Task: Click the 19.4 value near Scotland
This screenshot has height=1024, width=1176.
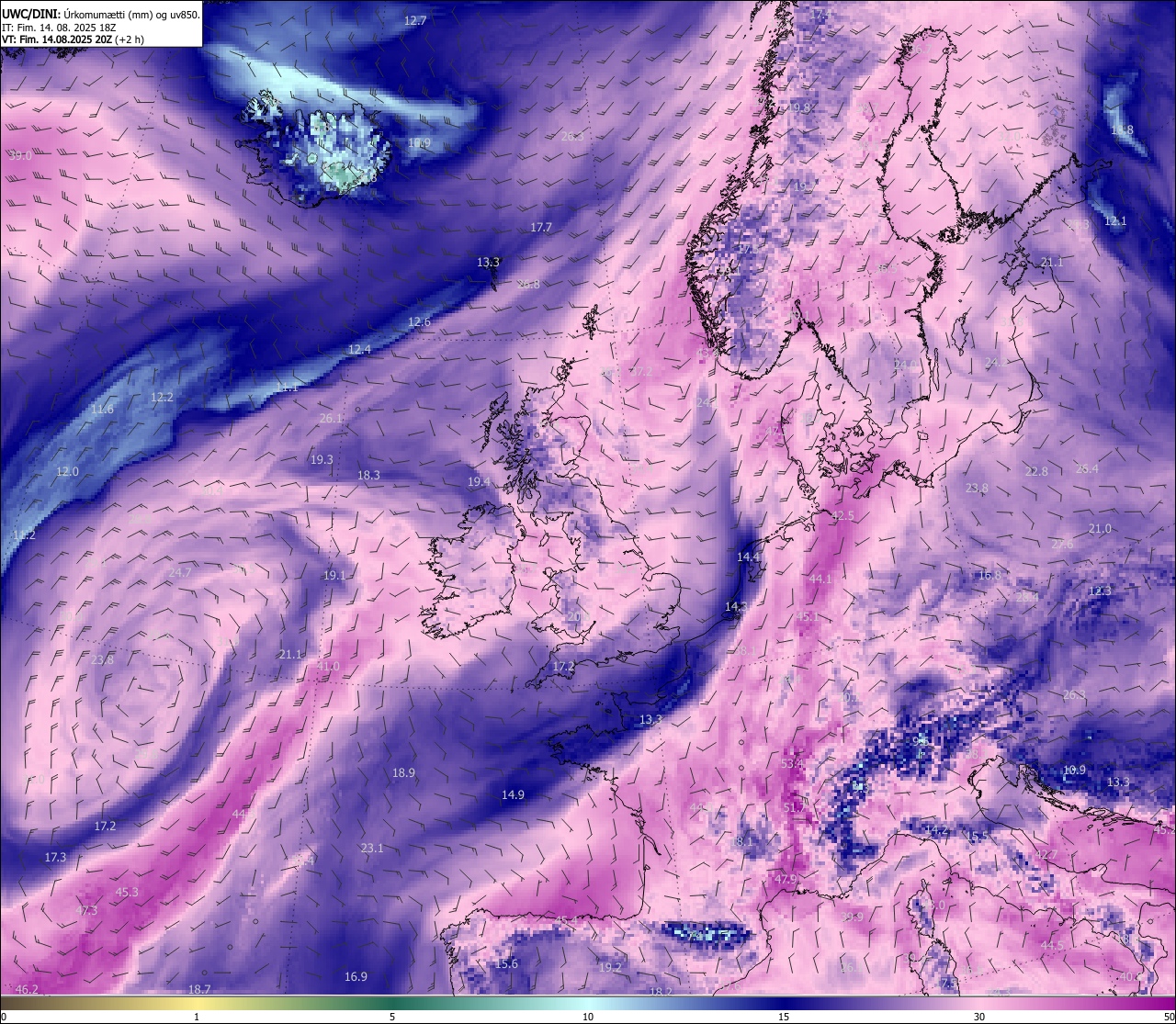Action: coord(479,481)
